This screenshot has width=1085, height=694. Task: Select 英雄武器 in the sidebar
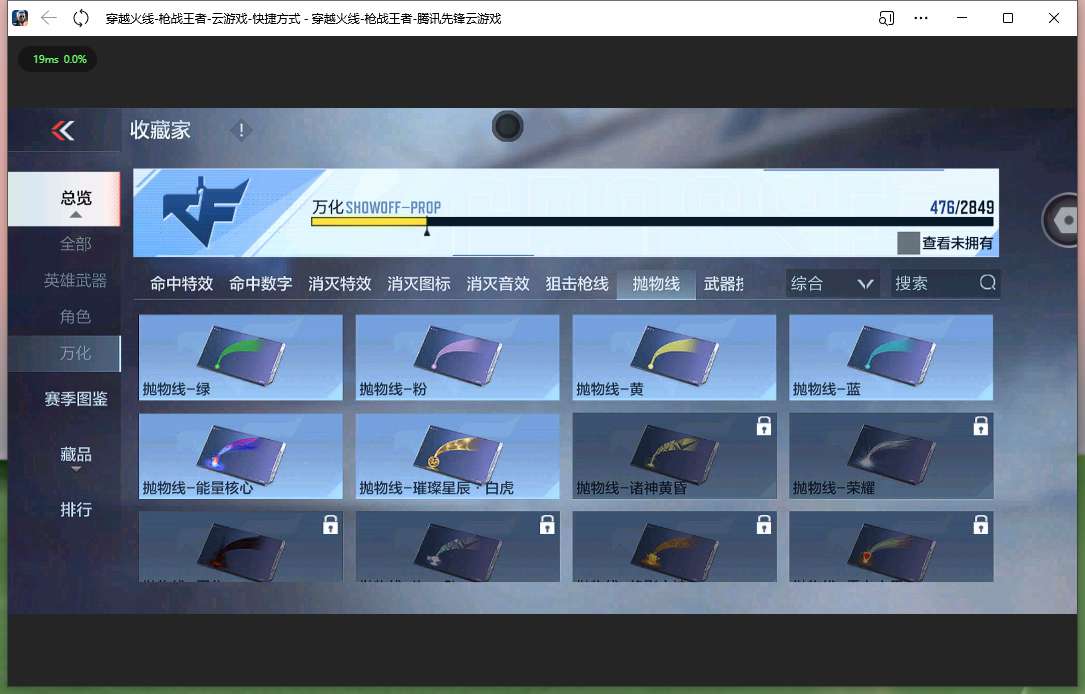click(x=75, y=280)
